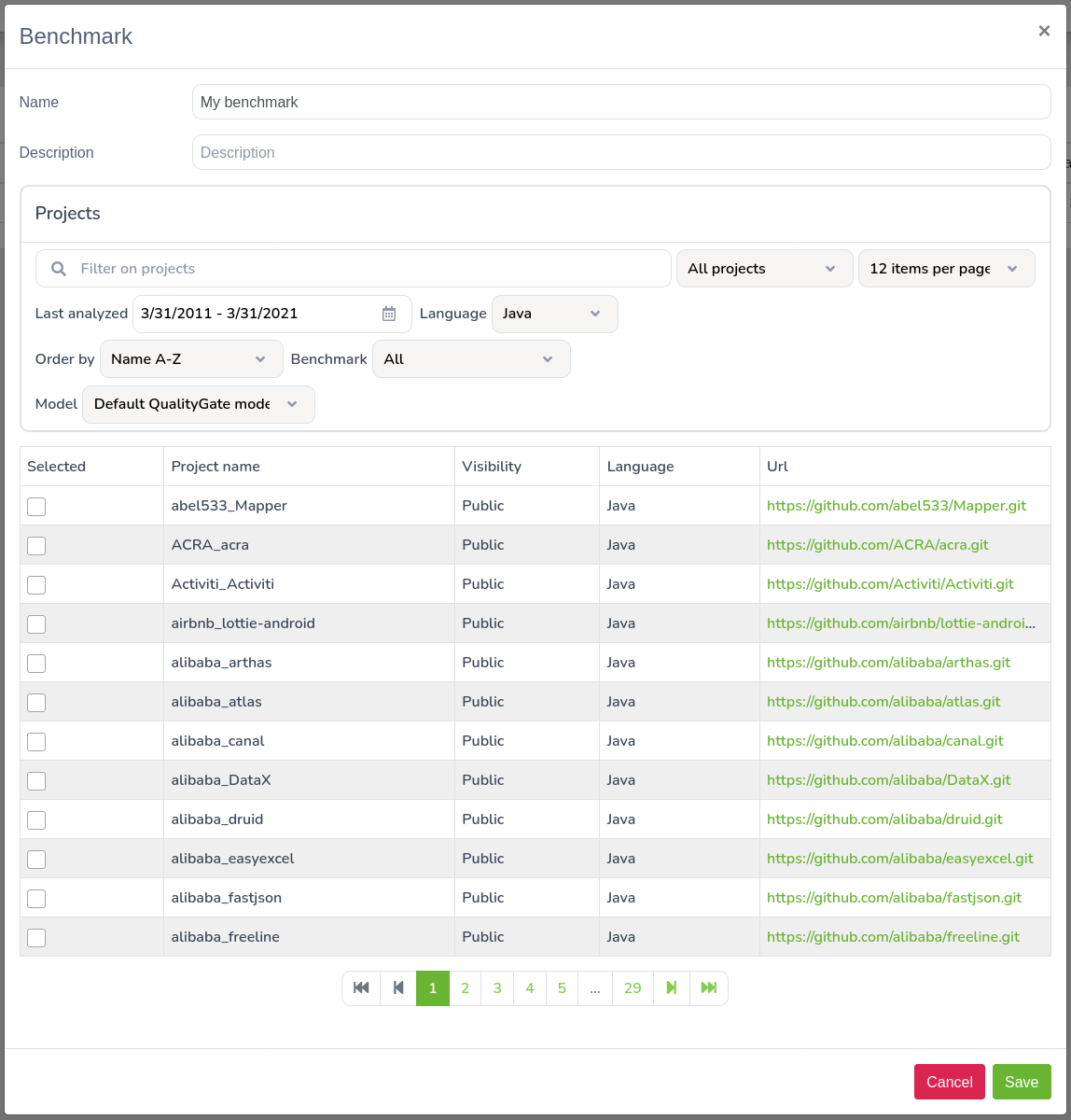The height and width of the screenshot is (1120, 1071).
Task: Click the pagination ellipsis button
Action: [595, 988]
